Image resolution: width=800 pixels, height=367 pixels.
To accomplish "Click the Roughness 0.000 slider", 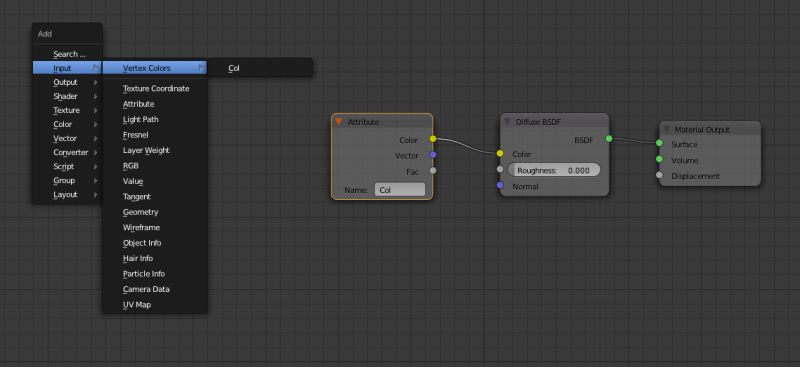I will 554,170.
